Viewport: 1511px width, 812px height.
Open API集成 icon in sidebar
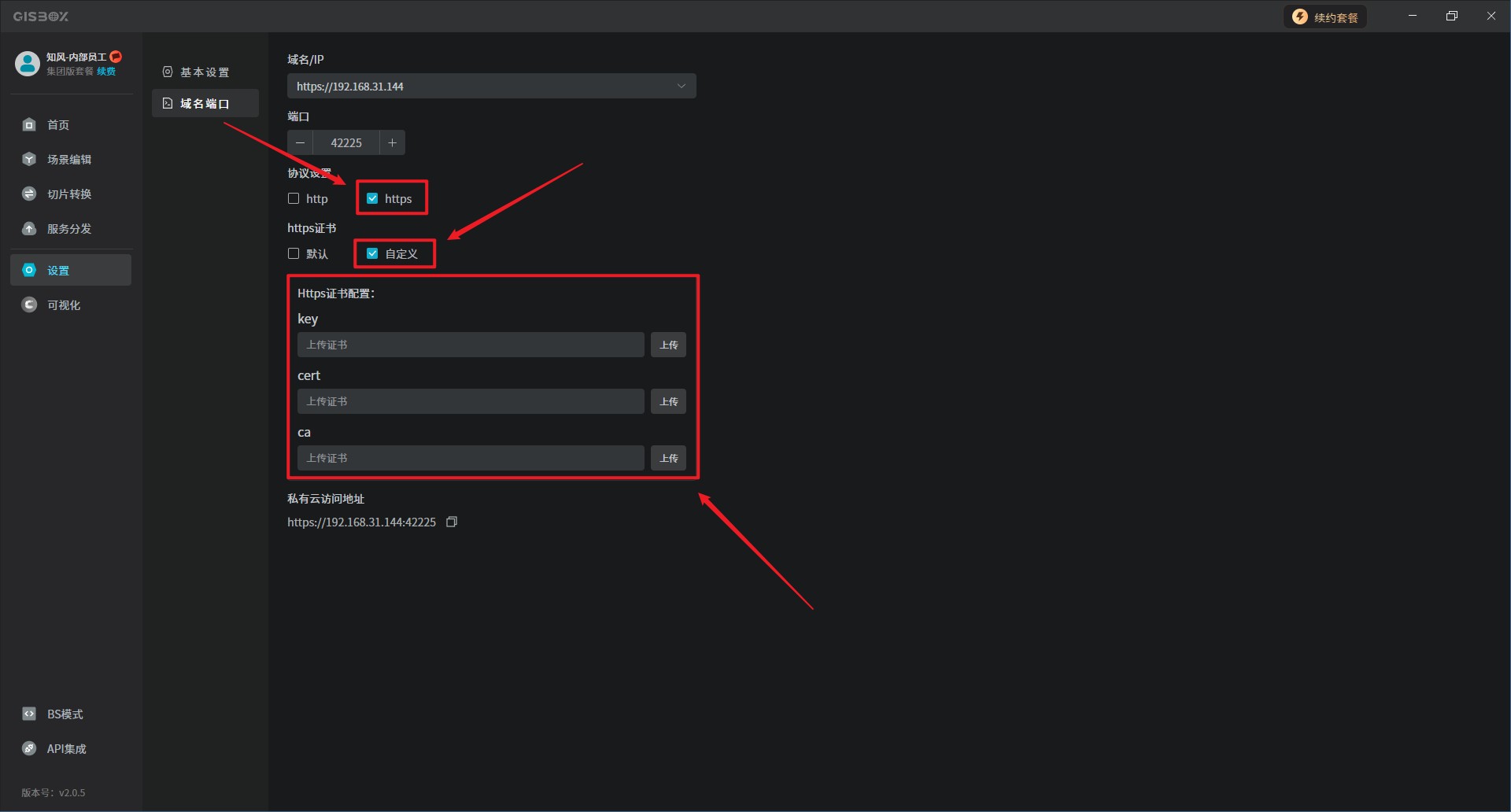(x=29, y=748)
